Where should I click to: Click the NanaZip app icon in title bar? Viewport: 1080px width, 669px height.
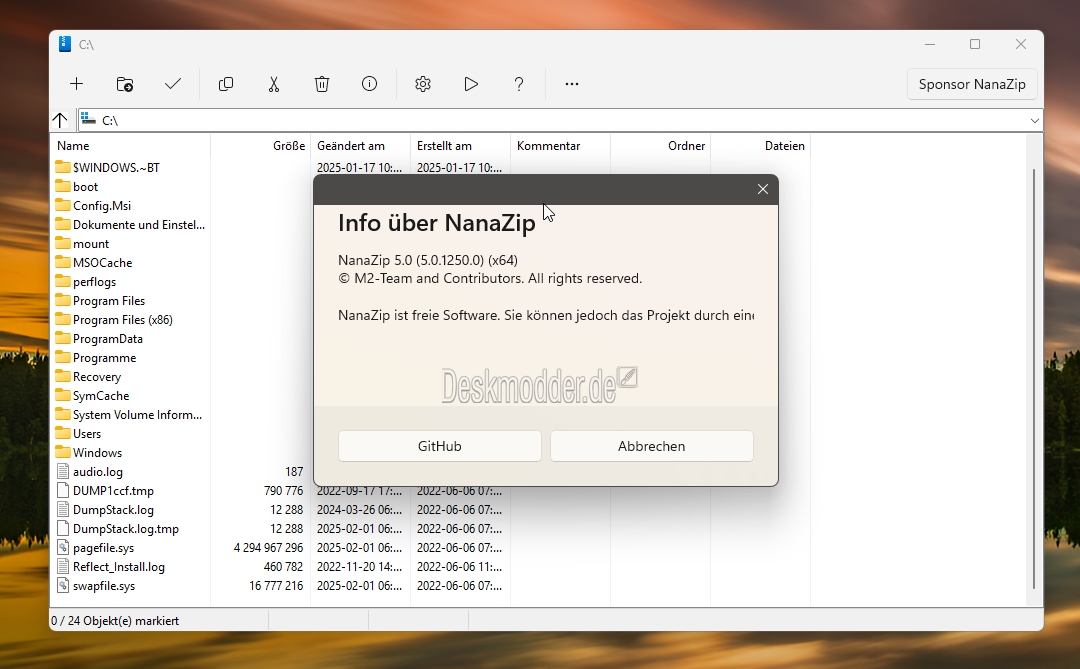tap(65, 44)
